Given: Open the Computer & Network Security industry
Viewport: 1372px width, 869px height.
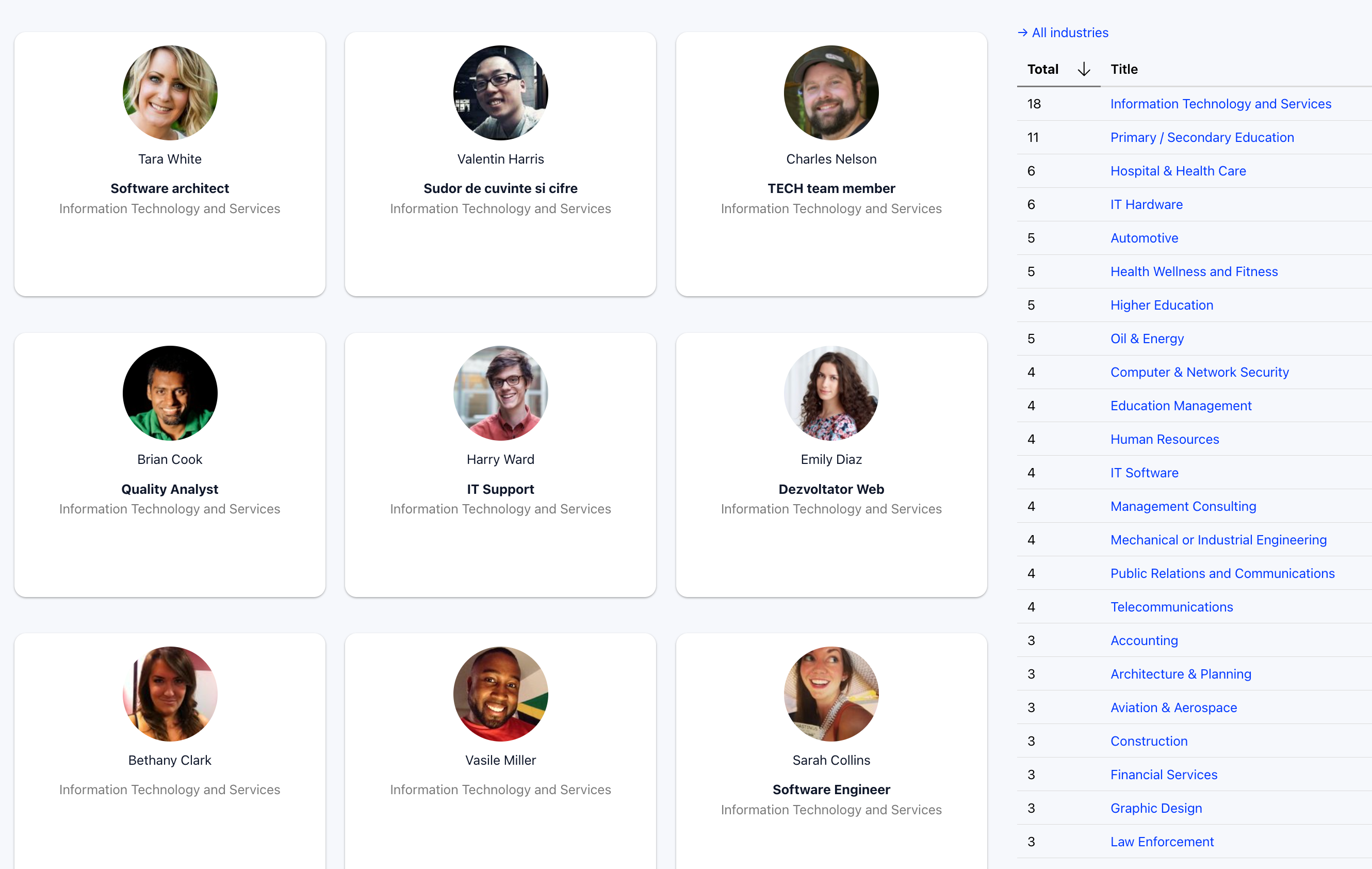Looking at the screenshot, I should [x=1199, y=372].
